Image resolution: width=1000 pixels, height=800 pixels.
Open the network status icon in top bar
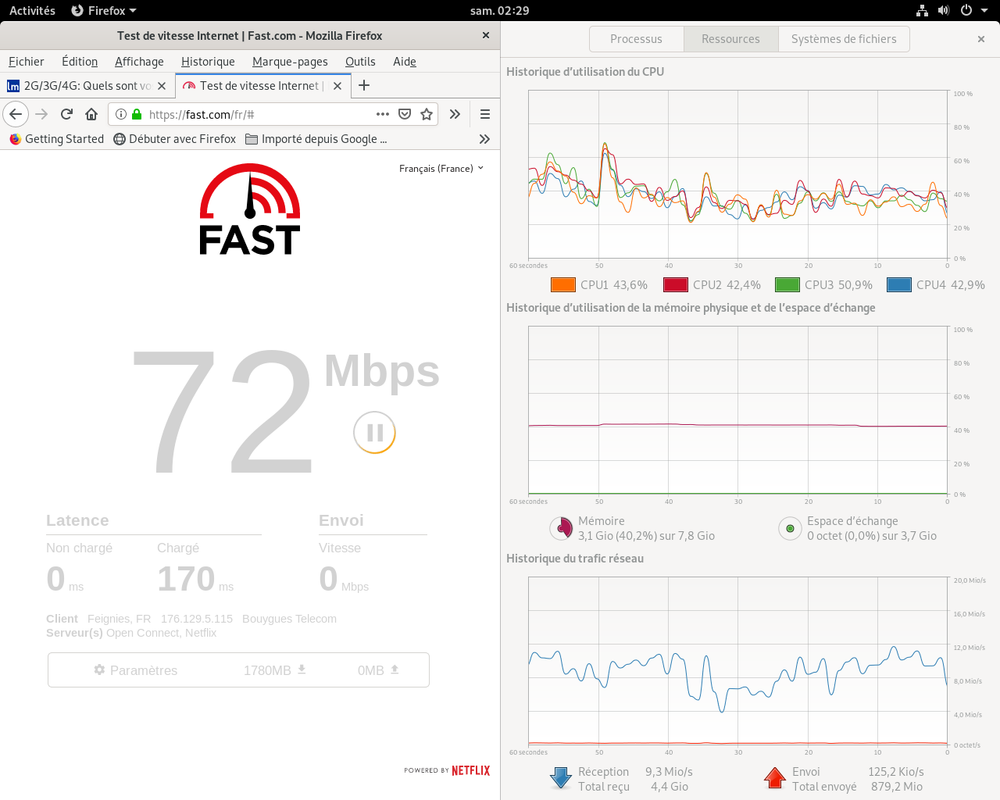click(922, 10)
